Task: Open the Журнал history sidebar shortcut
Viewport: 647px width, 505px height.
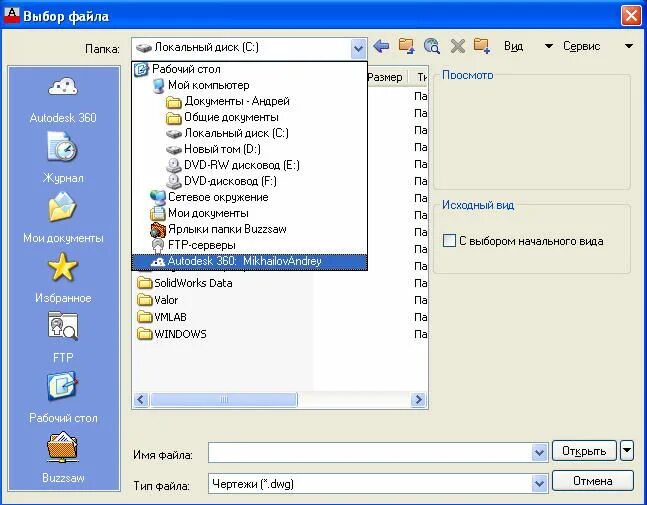Action: pyautogui.click(x=63, y=158)
